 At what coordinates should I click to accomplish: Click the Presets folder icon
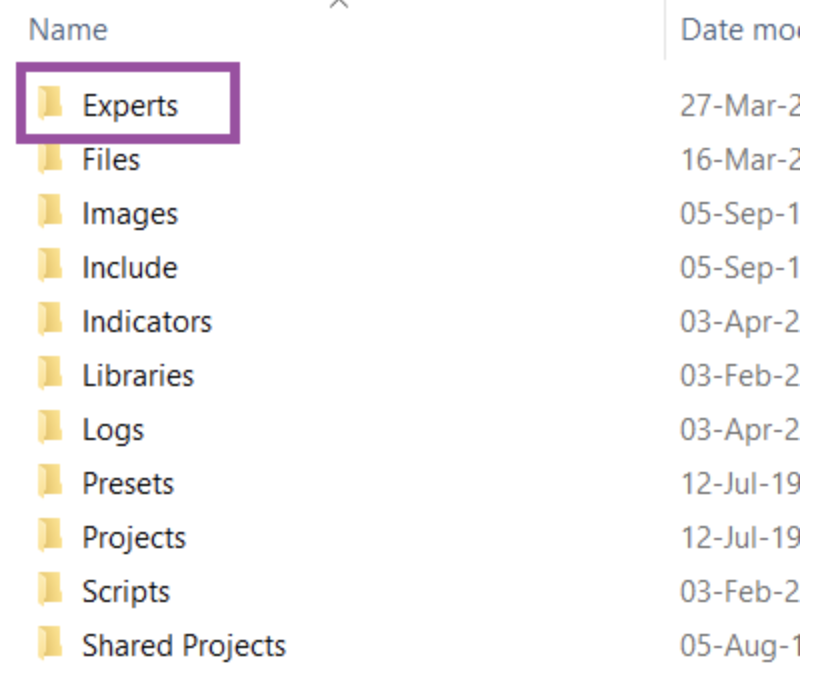pos(51,481)
